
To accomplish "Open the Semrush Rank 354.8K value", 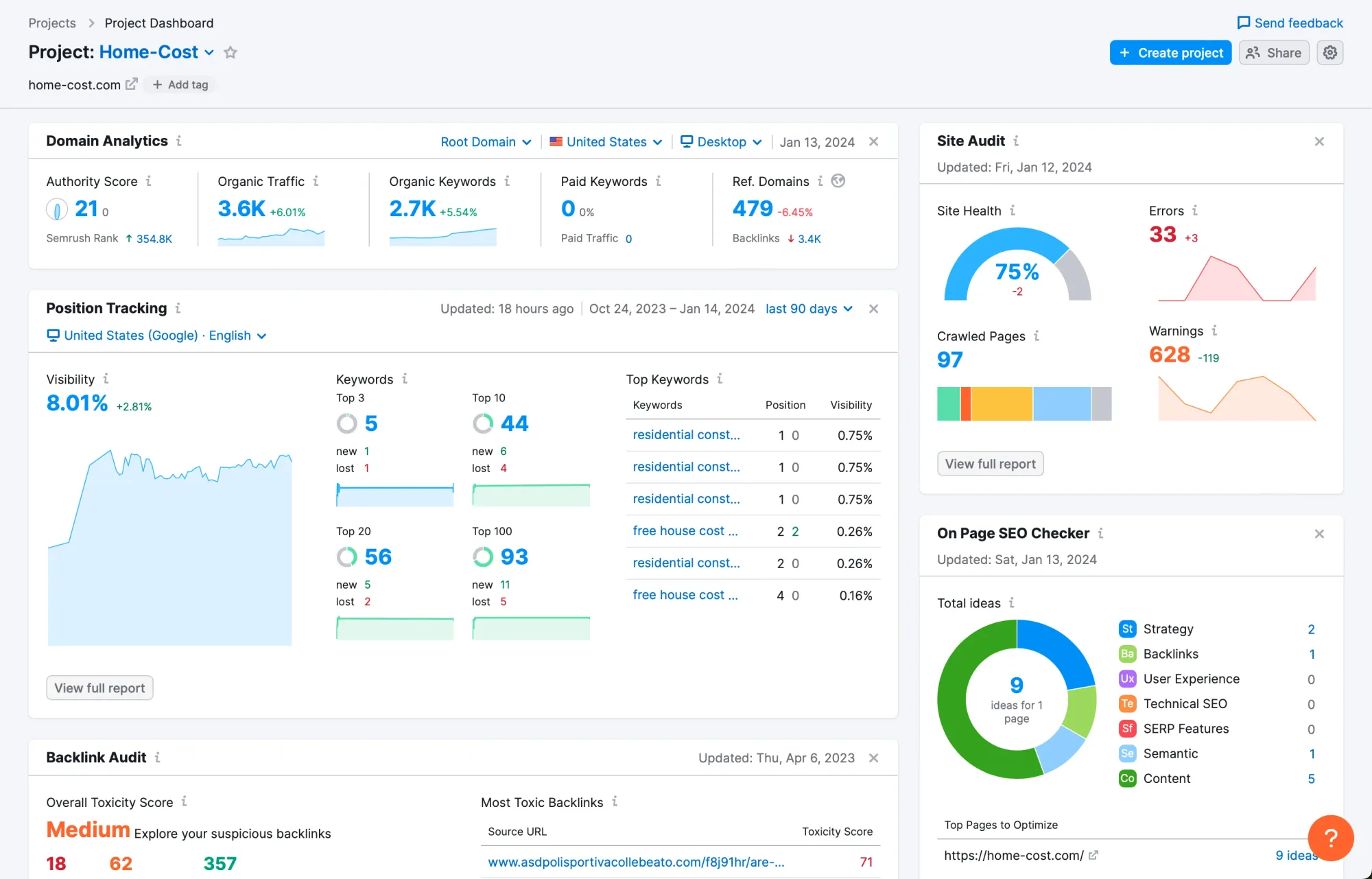I will coord(154,239).
